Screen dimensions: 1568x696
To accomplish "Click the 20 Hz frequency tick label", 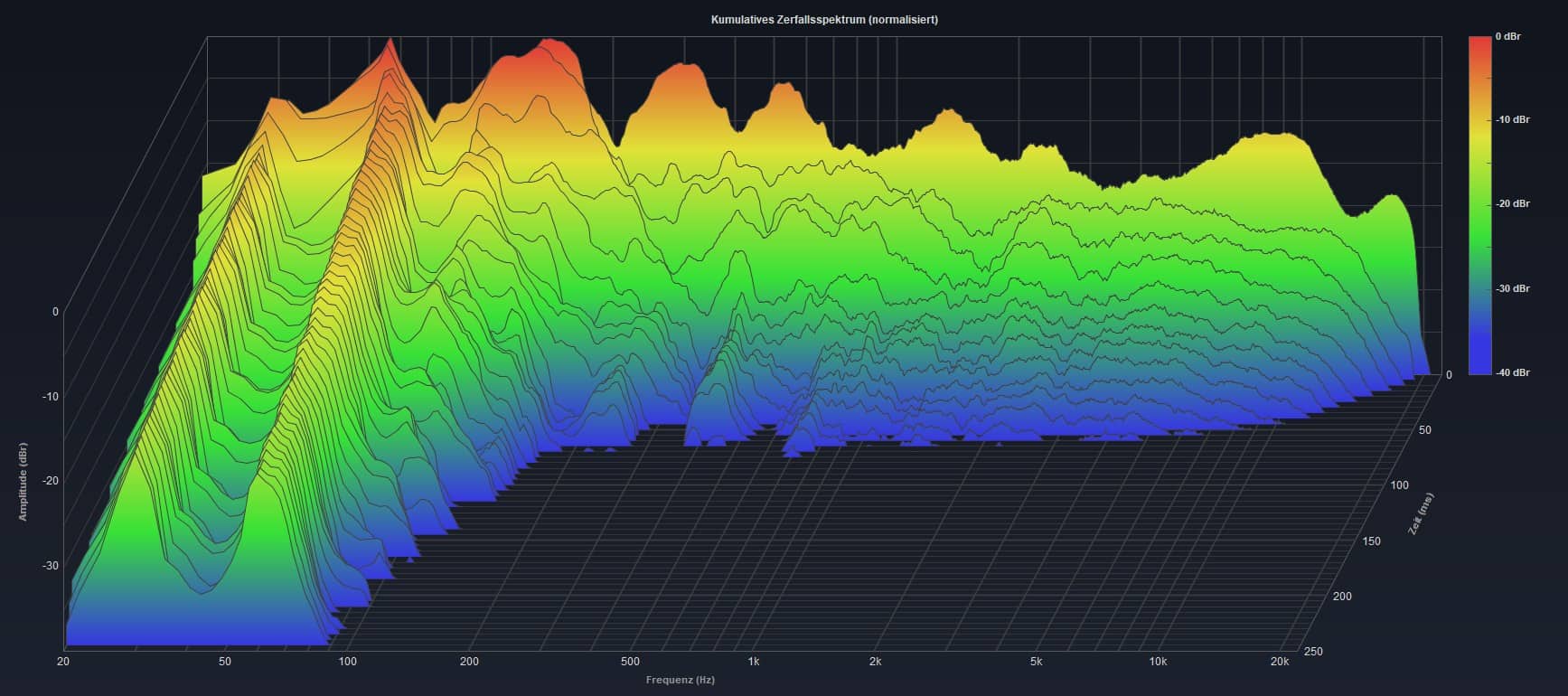I will coord(65,662).
